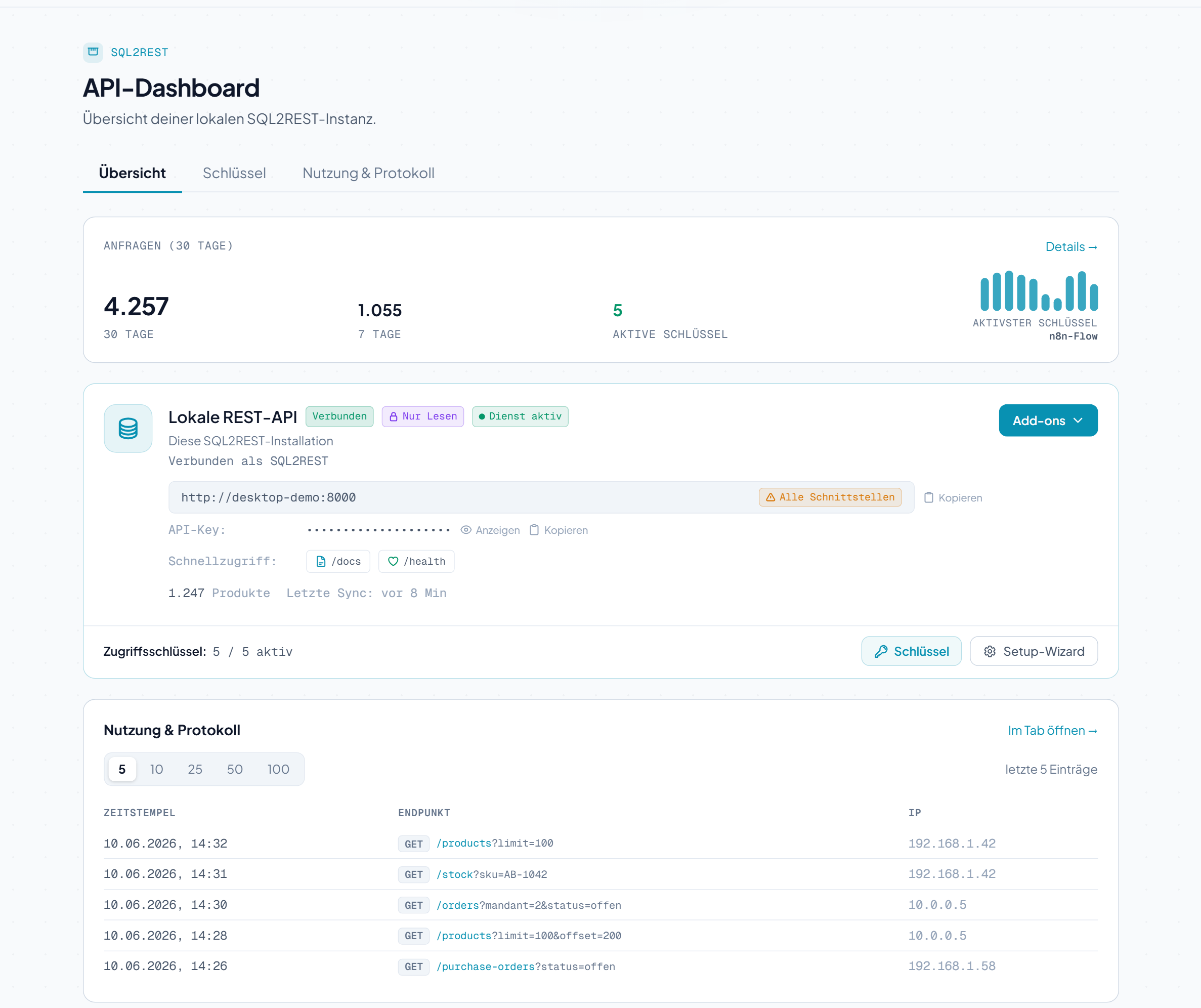The height and width of the screenshot is (1008, 1201).
Task: Click timestamp 10.06.2026, 14:30
Action: pos(165,905)
